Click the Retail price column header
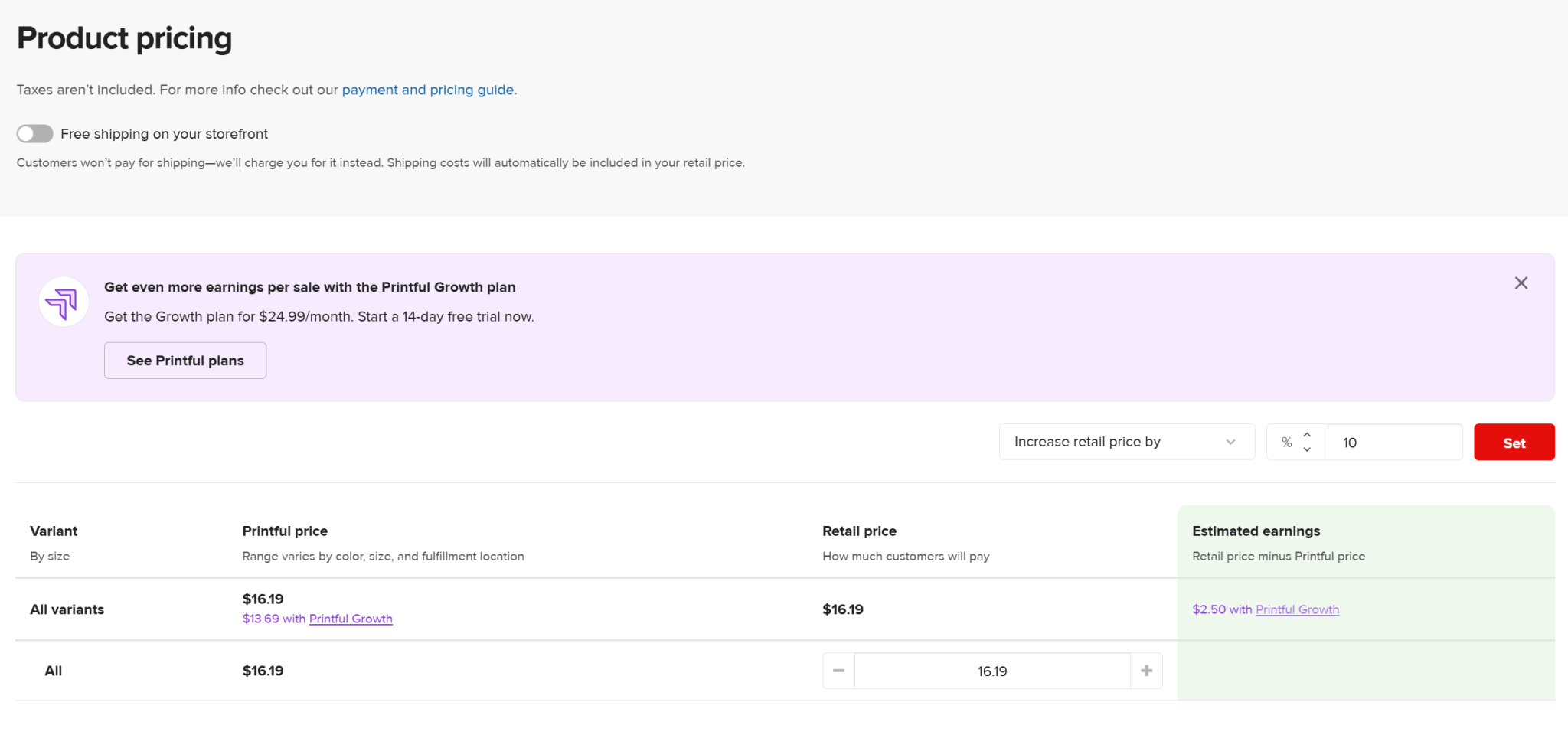This screenshot has height=735, width=1568. (x=859, y=531)
